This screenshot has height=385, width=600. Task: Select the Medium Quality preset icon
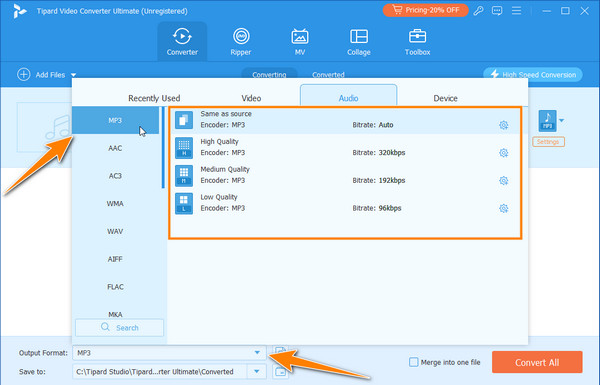tap(184, 176)
